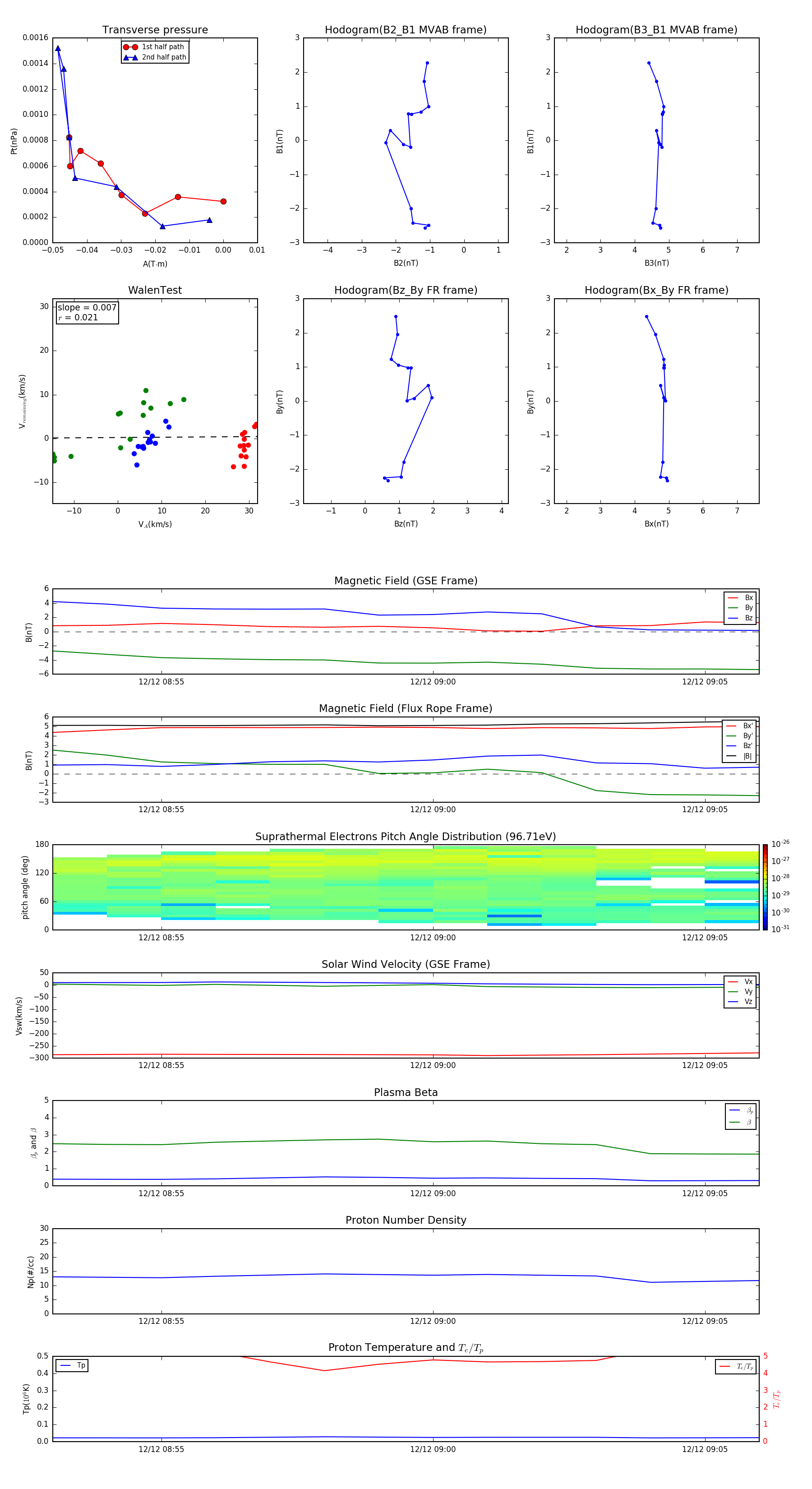This screenshot has height=1489, width=812.
Task: Select the Hodogram(B3_B1 MVAB frame) title
Action: pos(656,29)
